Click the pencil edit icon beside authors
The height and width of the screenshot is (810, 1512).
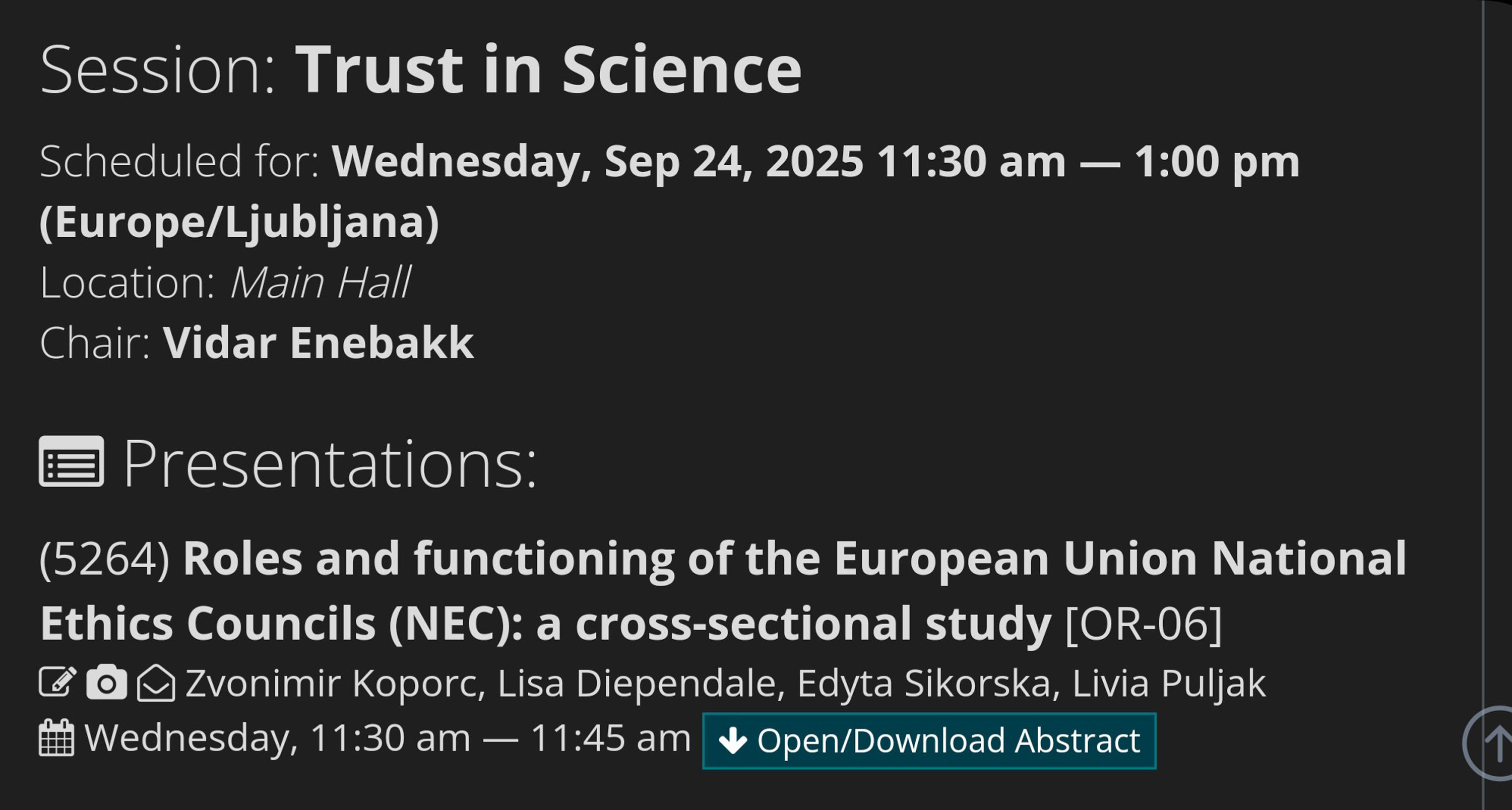click(57, 683)
